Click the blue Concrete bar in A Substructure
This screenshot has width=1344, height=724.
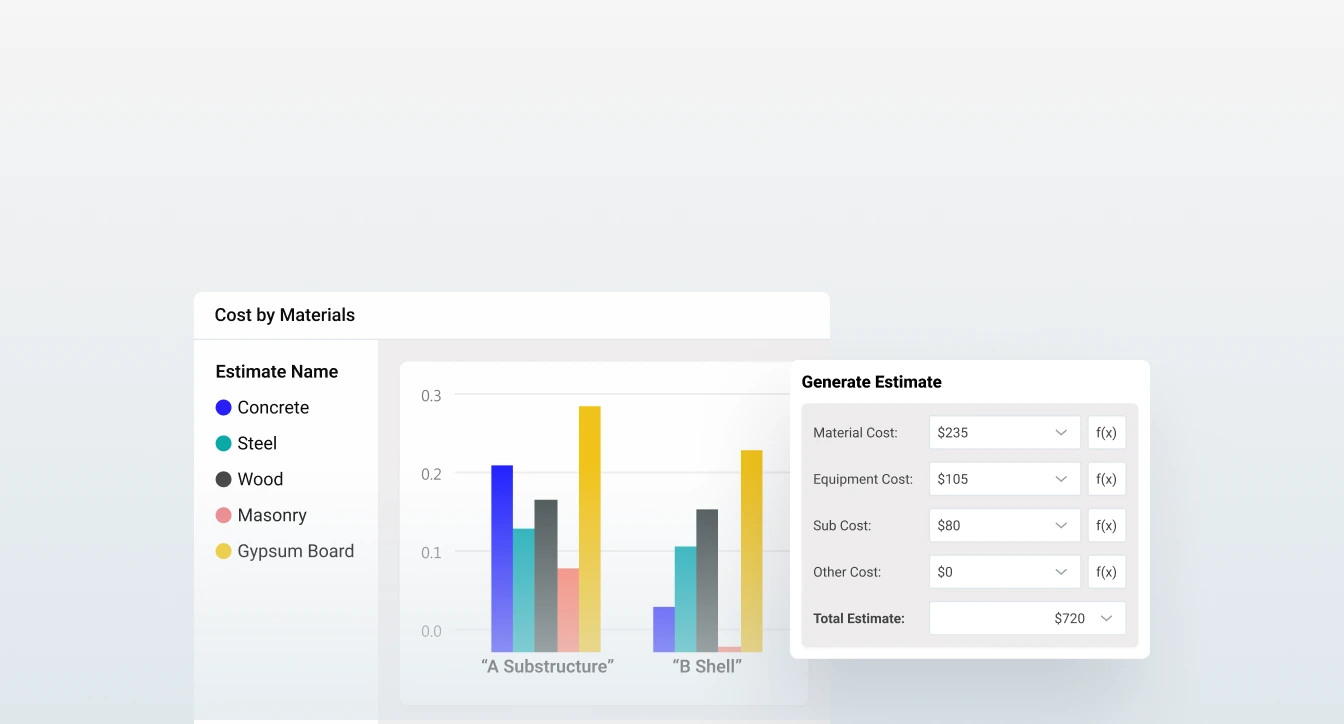(x=502, y=558)
